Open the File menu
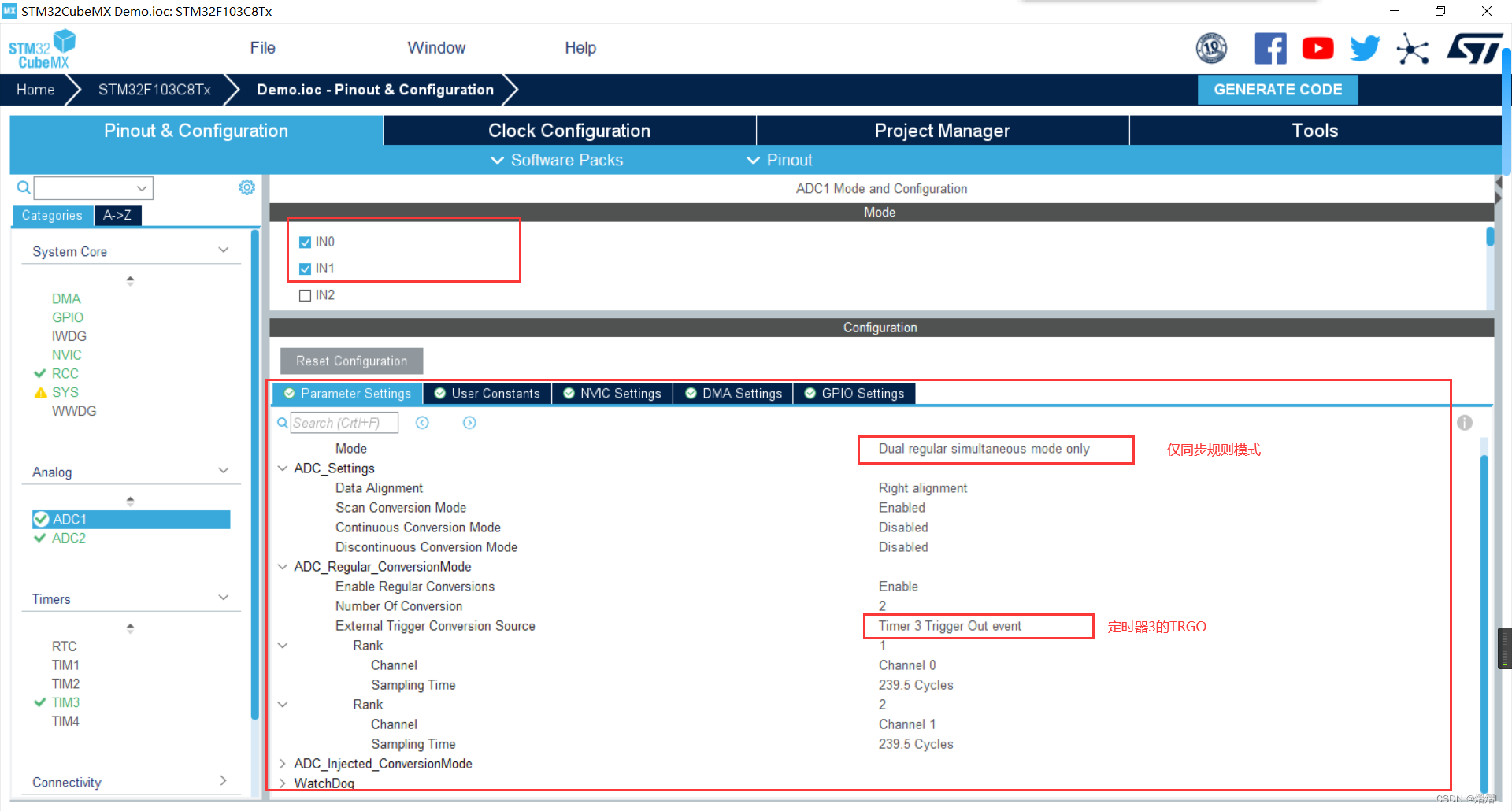Screen dimensions: 1512x811 click(x=262, y=48)
